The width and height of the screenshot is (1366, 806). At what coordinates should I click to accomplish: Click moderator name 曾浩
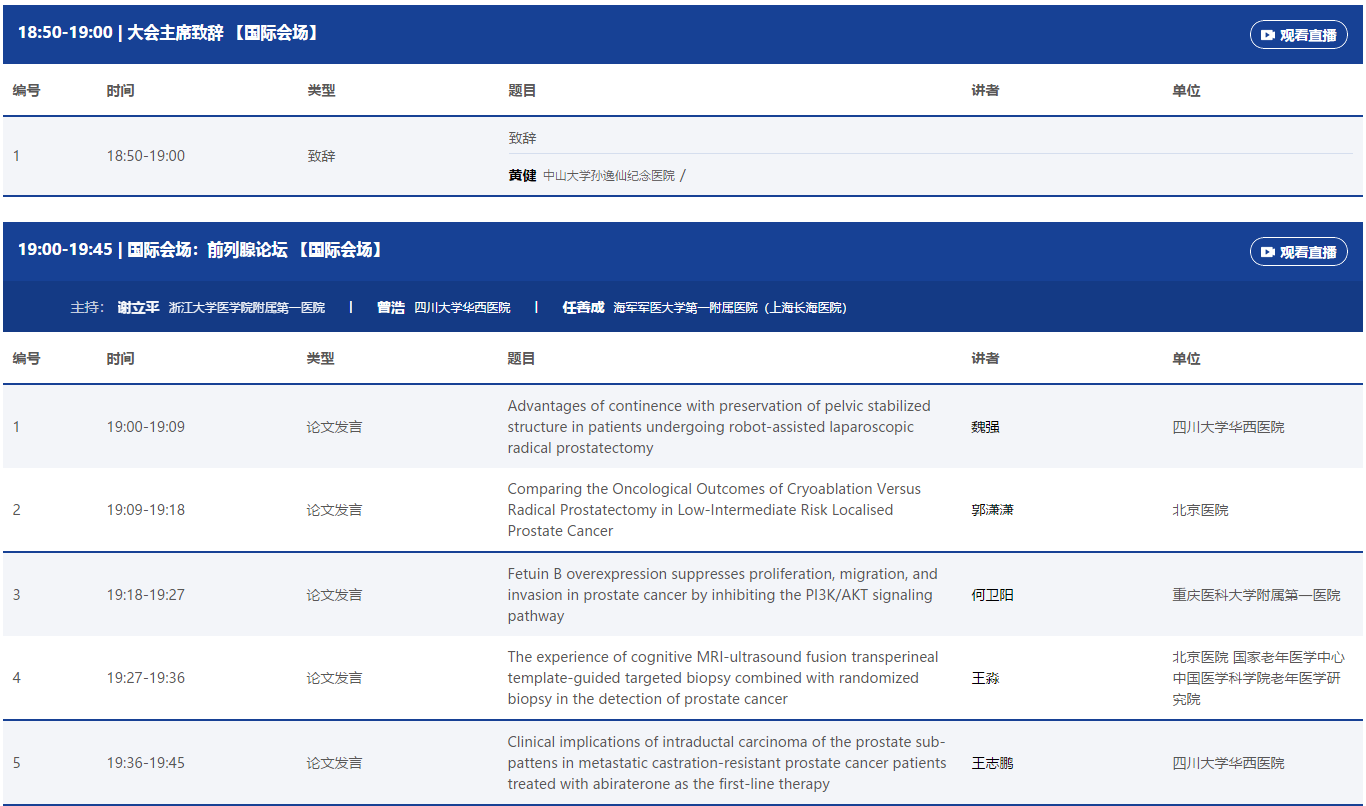coord(390,308)
